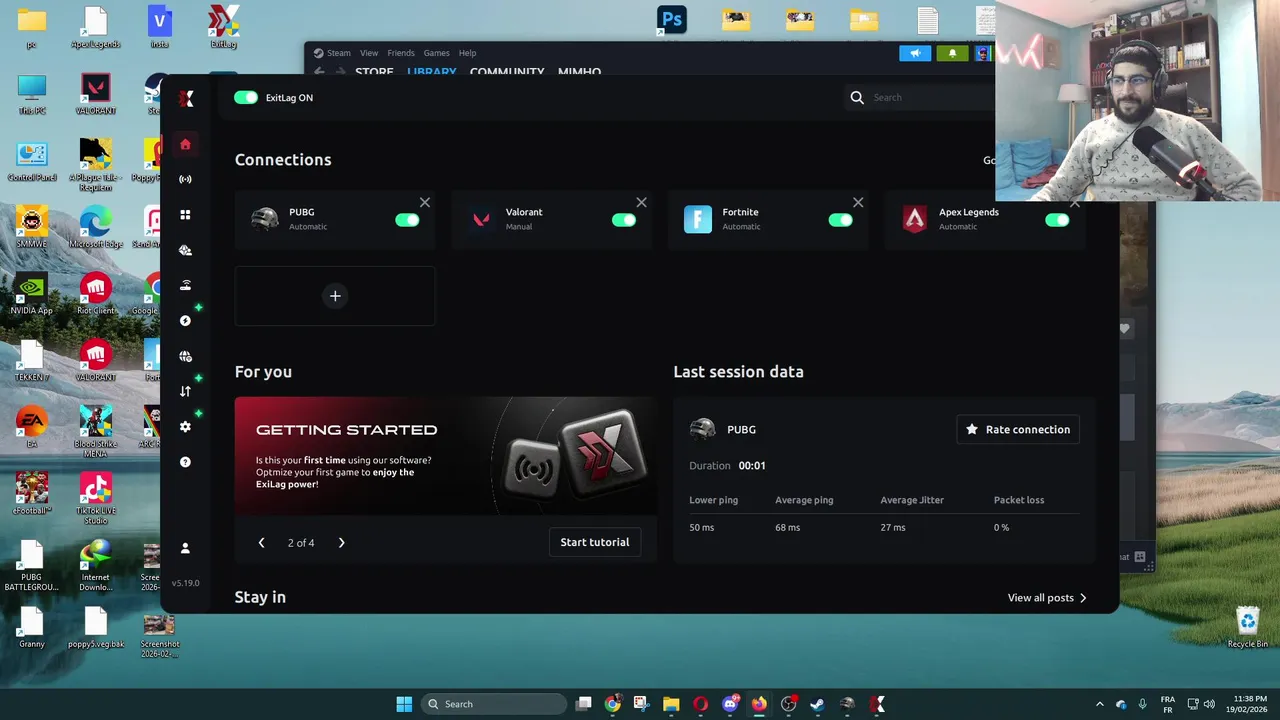Click the Rate connection button
Image resolution: width=1280 pixels, height=720 pixels.
point(1018,429)
